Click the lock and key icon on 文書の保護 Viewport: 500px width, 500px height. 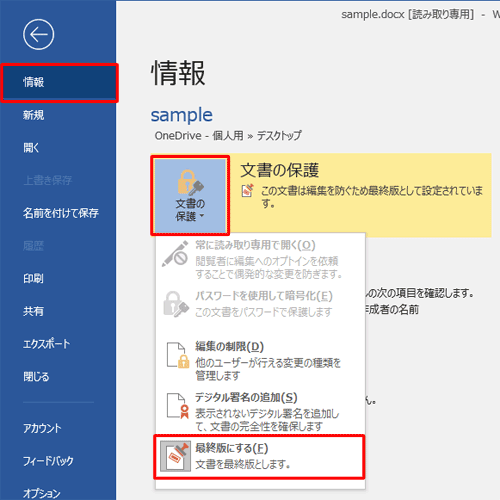(190, 183)
